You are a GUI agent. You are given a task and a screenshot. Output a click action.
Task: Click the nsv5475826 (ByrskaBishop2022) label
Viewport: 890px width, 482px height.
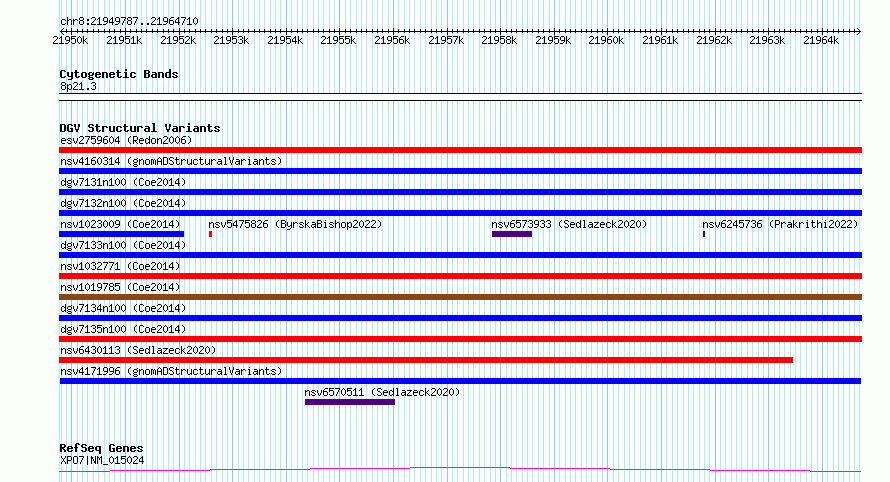(x=295, y=224)
